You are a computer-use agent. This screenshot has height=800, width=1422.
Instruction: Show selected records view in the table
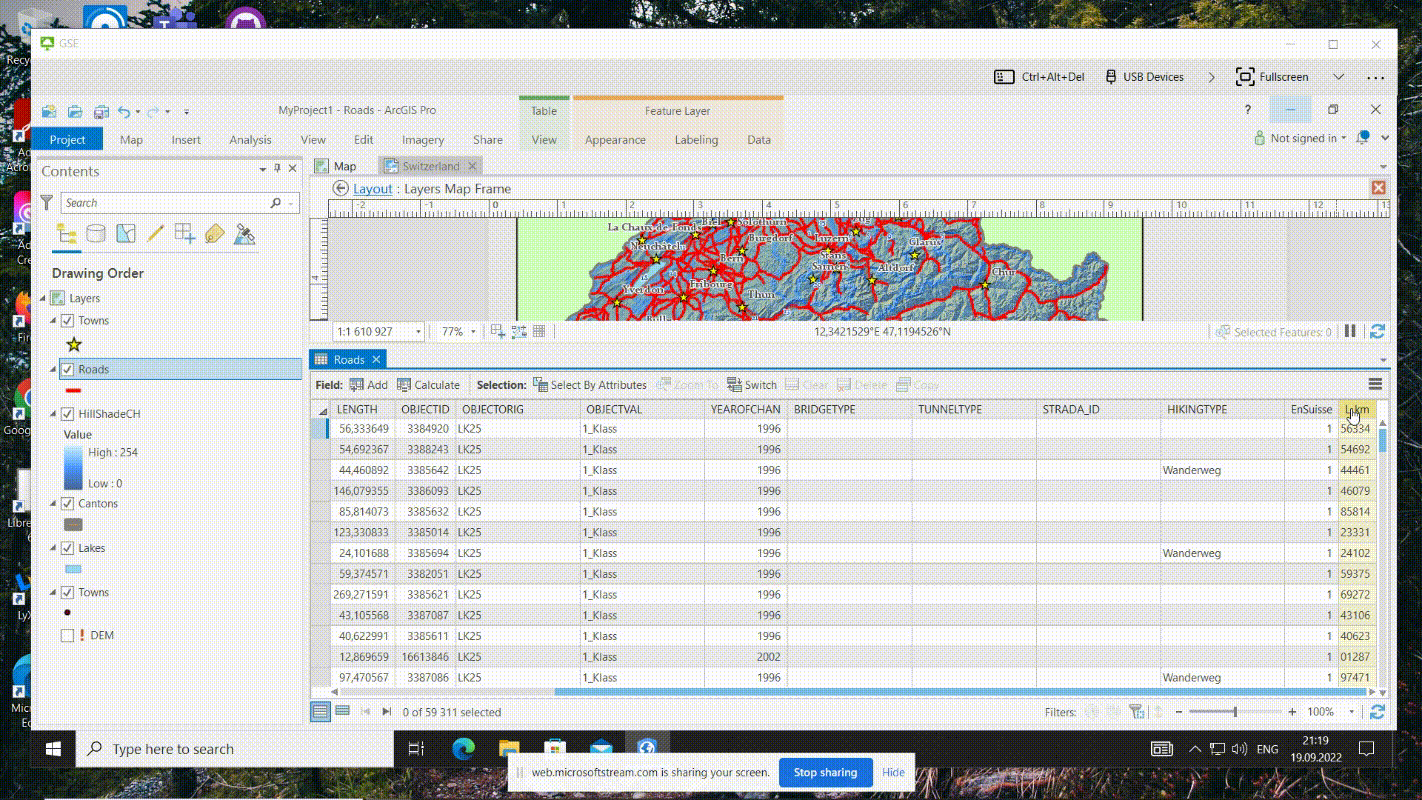(342, 712)
